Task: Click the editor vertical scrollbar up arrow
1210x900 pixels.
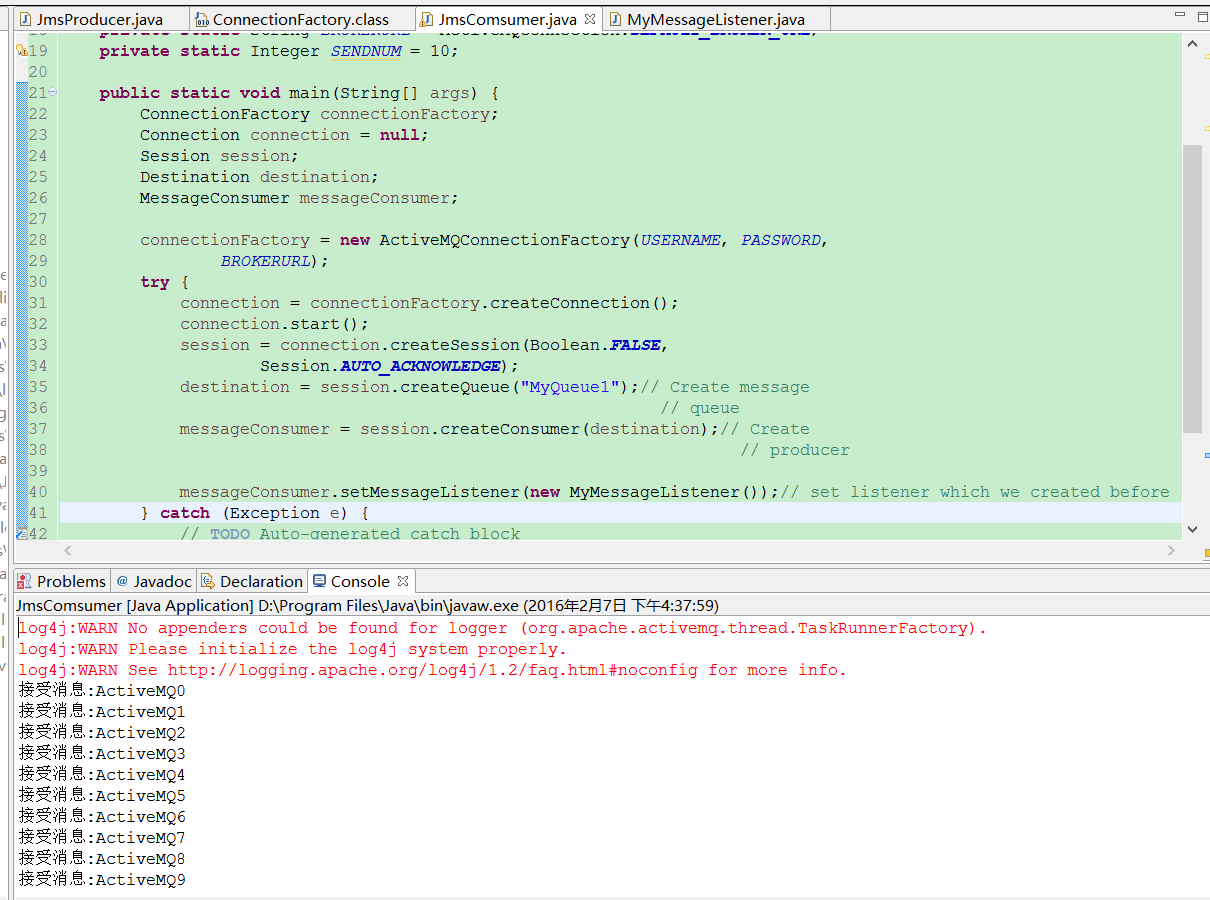Action: 1192,44
